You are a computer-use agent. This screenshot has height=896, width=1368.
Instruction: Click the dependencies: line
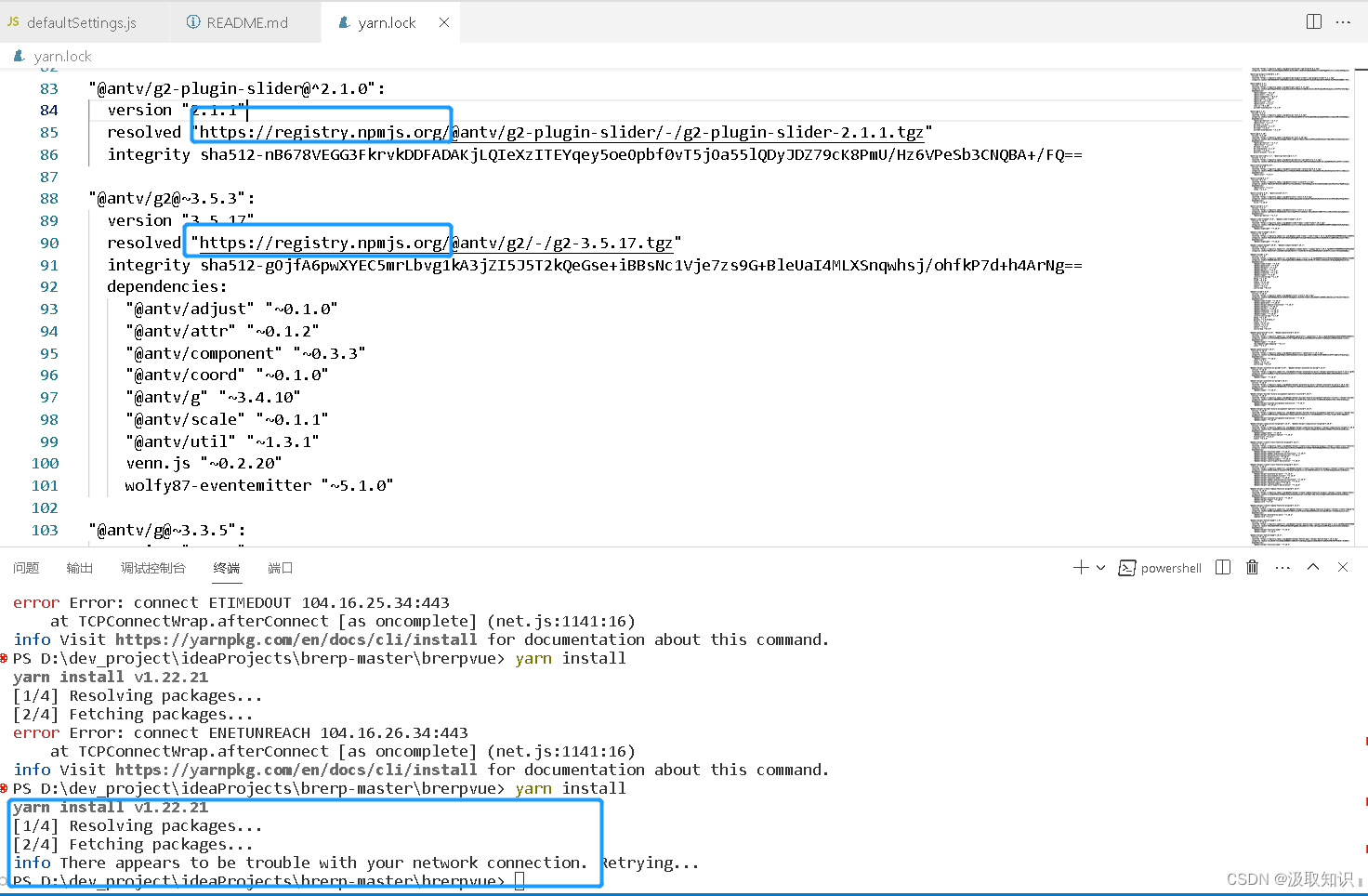167,286
